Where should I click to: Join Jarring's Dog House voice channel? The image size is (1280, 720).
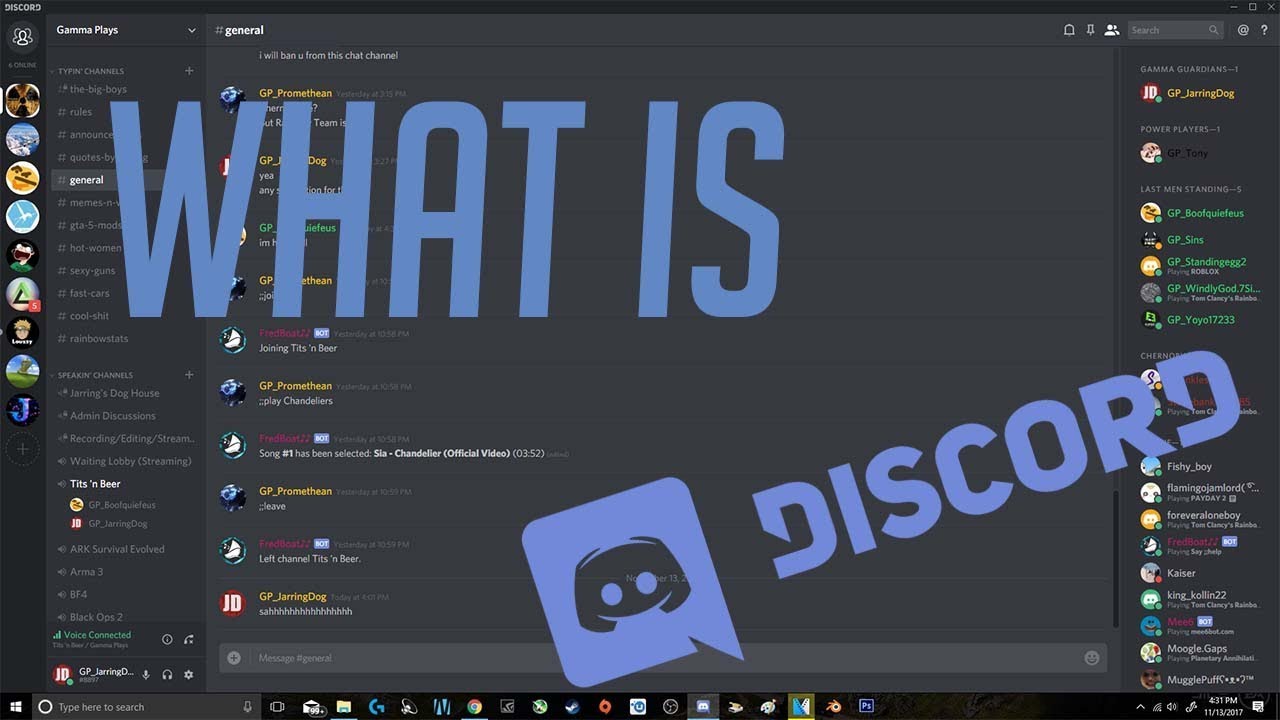(x=114, y=393)
